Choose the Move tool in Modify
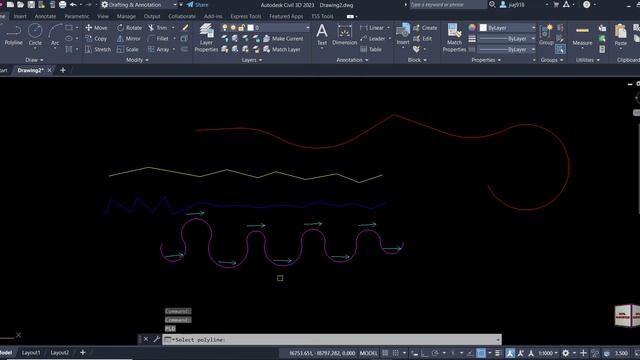 tap(96, 28)
